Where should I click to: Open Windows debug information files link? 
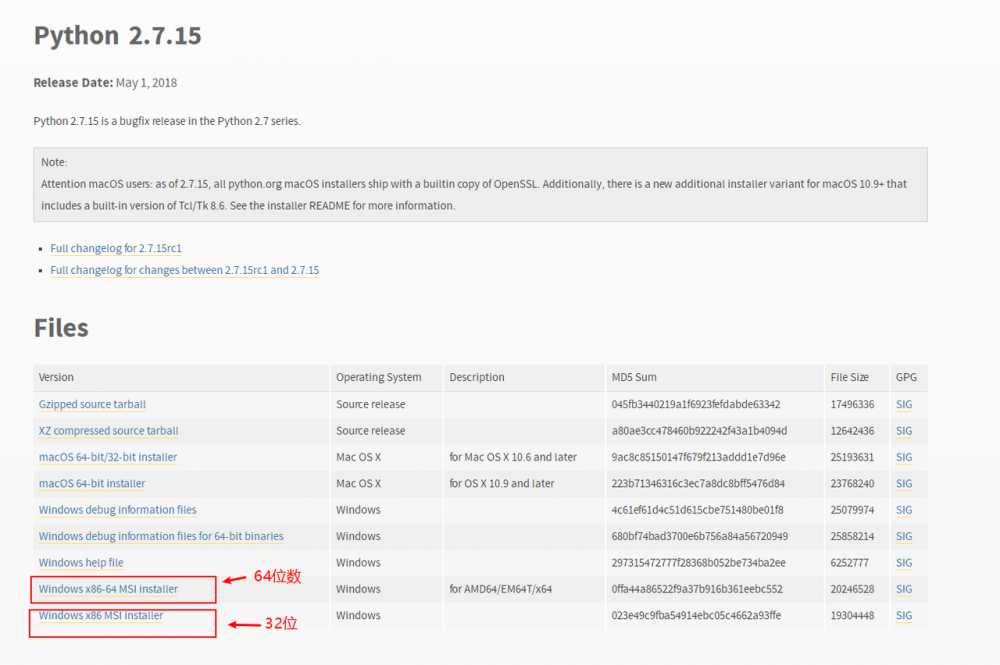pos(117,510)
